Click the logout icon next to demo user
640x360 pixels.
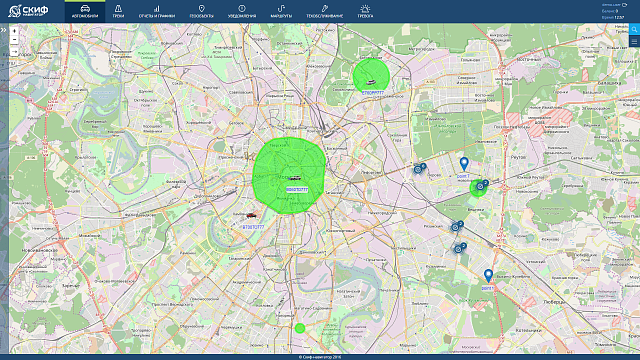(624, 4)
